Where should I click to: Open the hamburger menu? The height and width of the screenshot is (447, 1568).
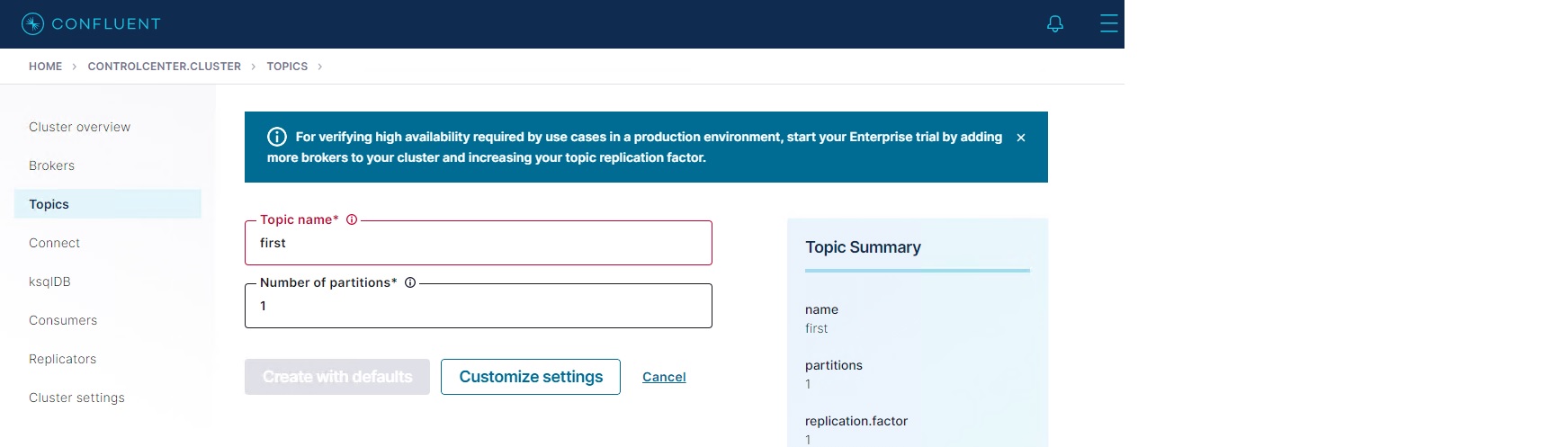[1108, 23]
